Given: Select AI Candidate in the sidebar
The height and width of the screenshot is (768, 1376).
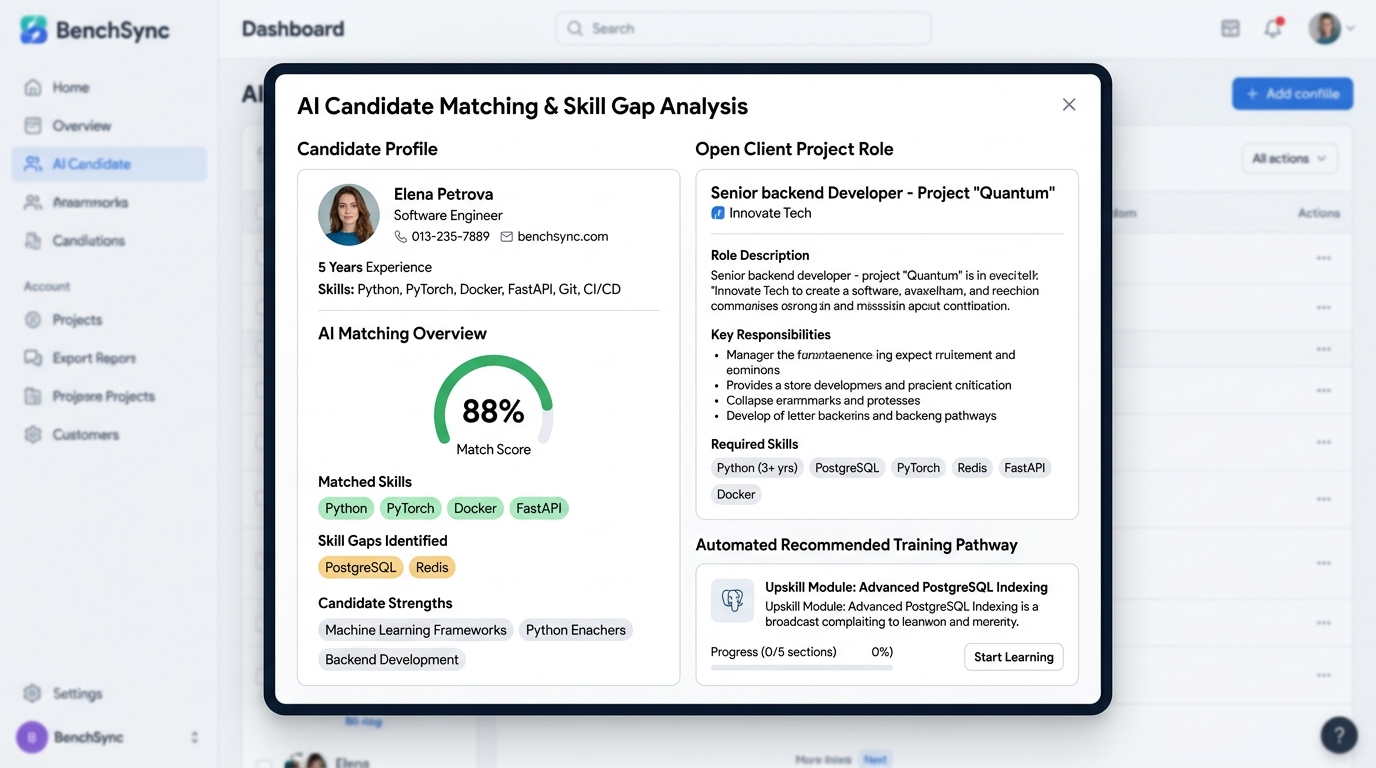Looking at the screenshot, I should pyautogui.click(x=109, y=164).
